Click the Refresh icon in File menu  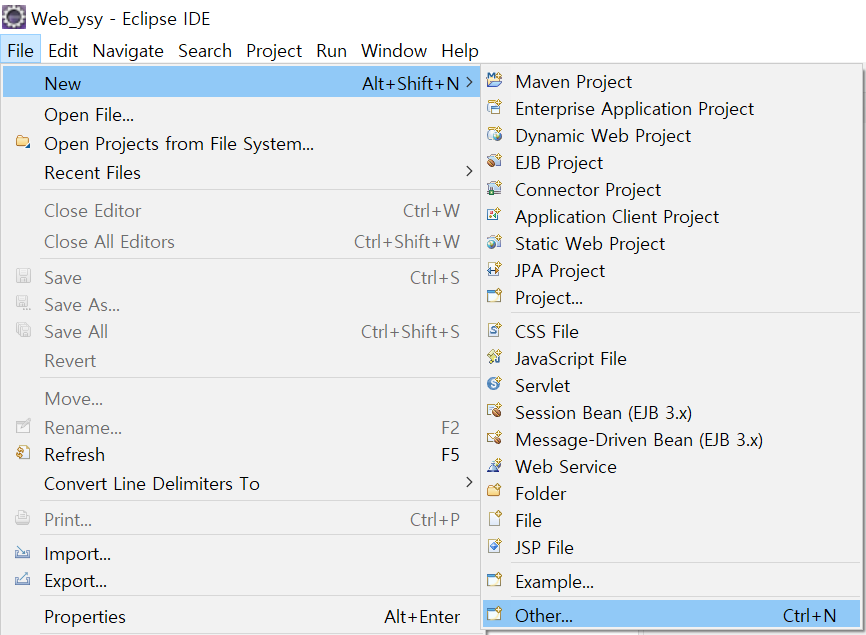23,453
